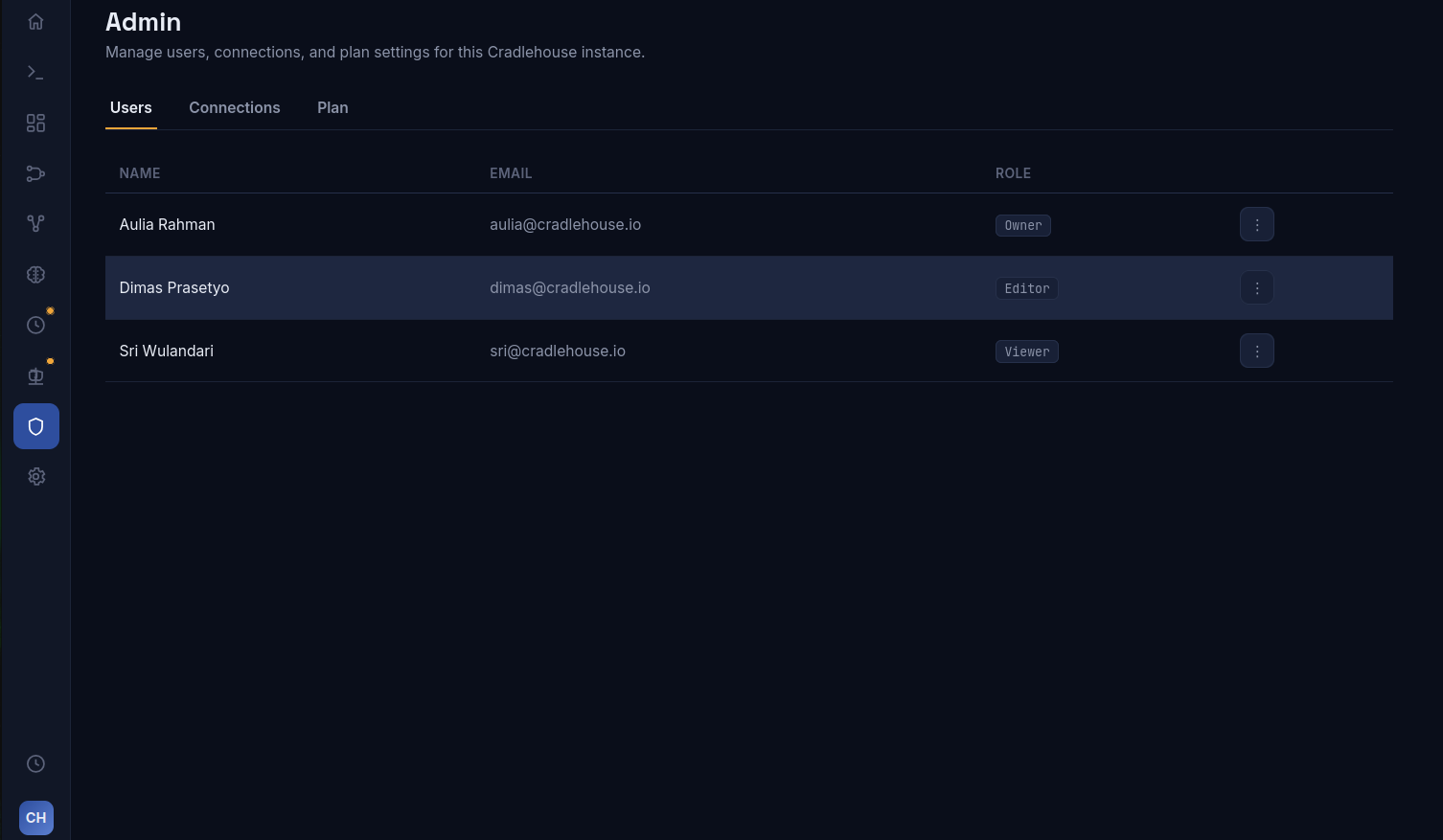Click the email sri@cradlehouse.io

pyautogui.click(x=558, y=351)
